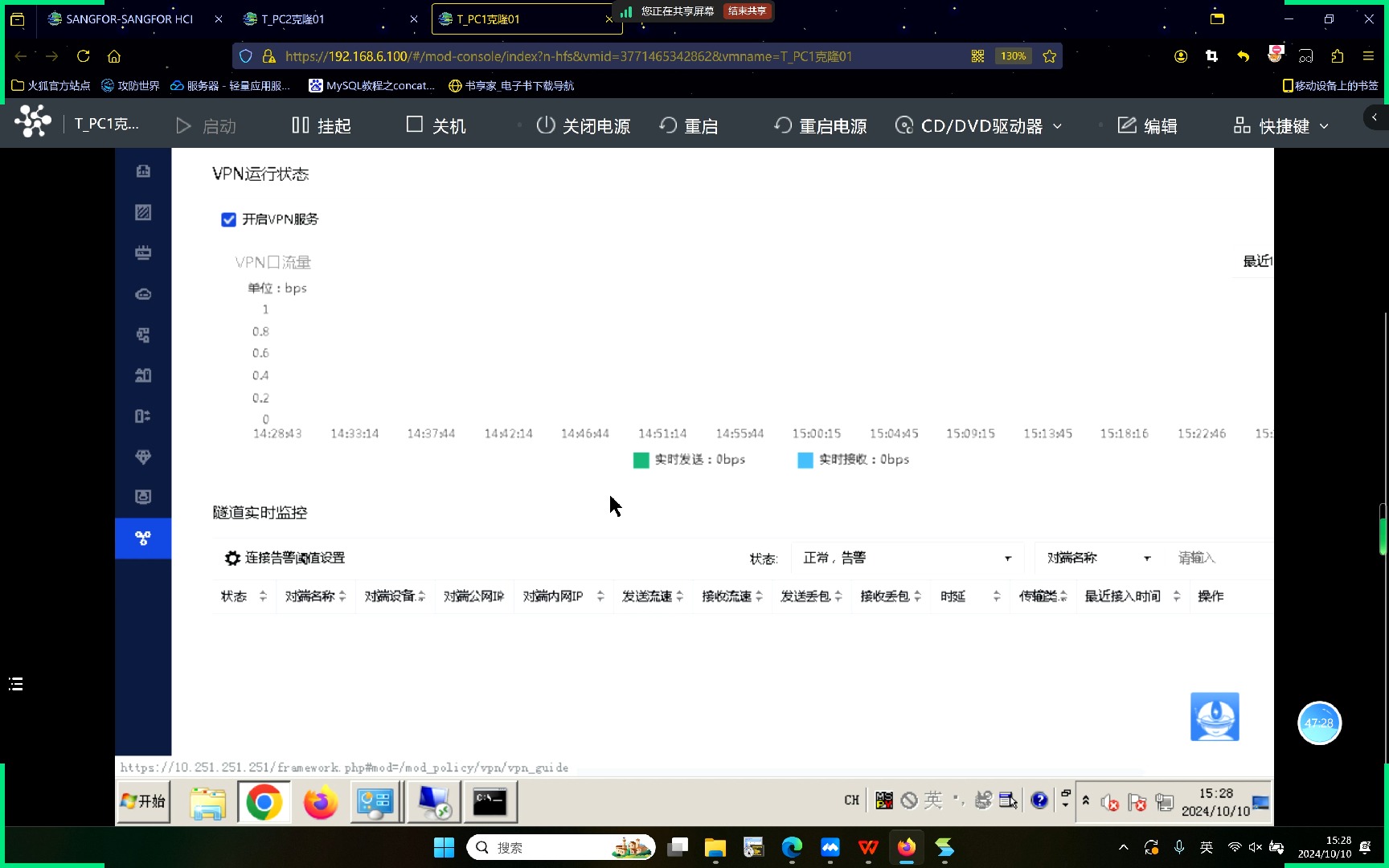Open the first home icon in the blue sidebar

[x=143, y=171]
